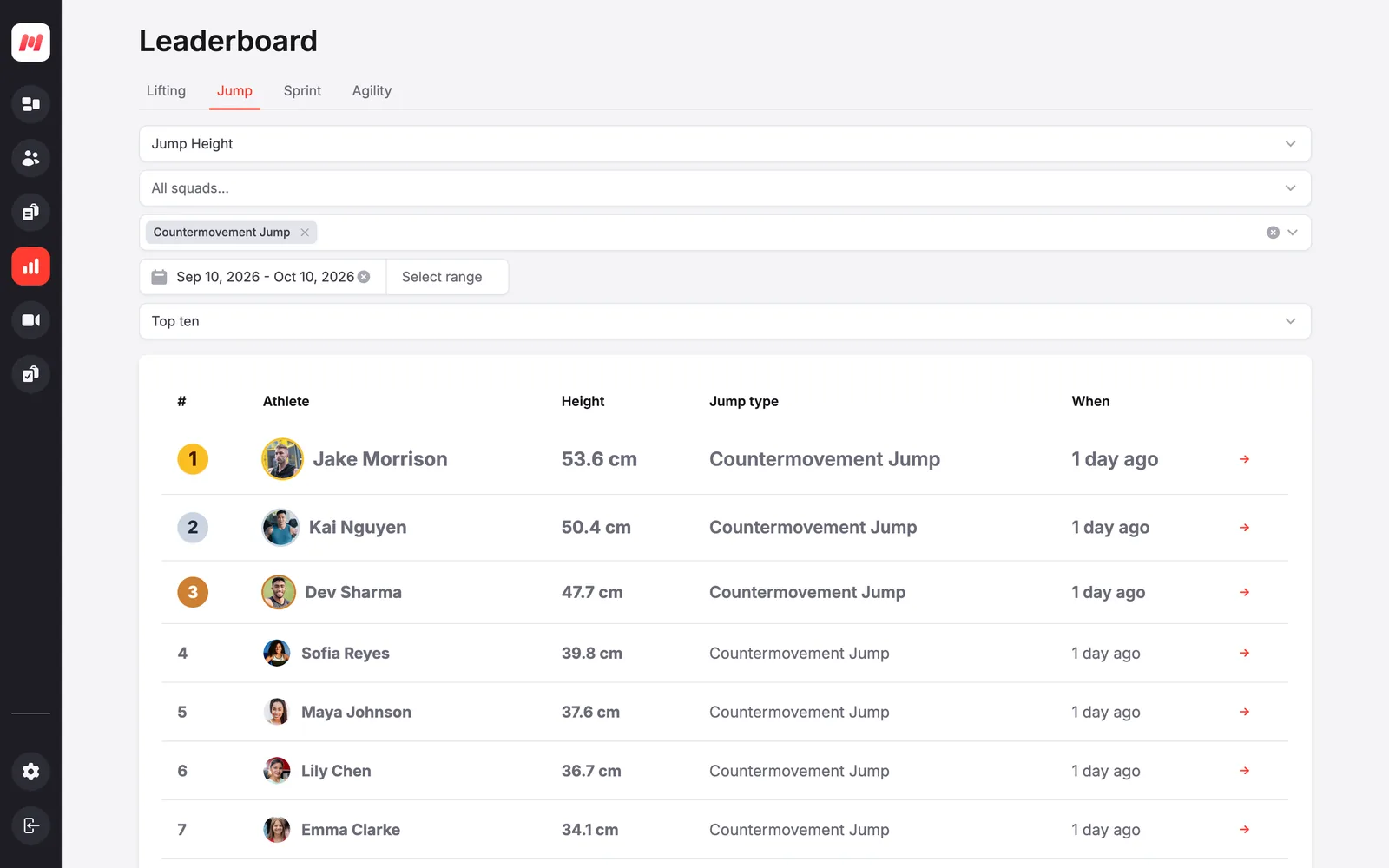
Task: Click the app logo in the sidebar
Action: [x=30, y=43]
